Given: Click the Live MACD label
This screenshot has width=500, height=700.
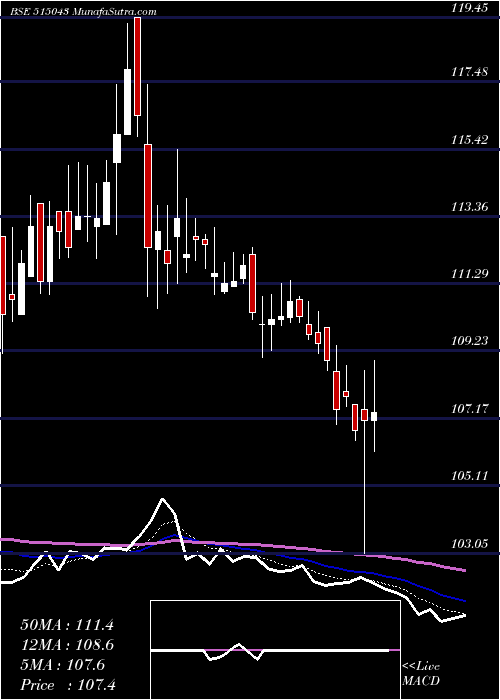Looking at the screenshot, I should tap(421, 674).
